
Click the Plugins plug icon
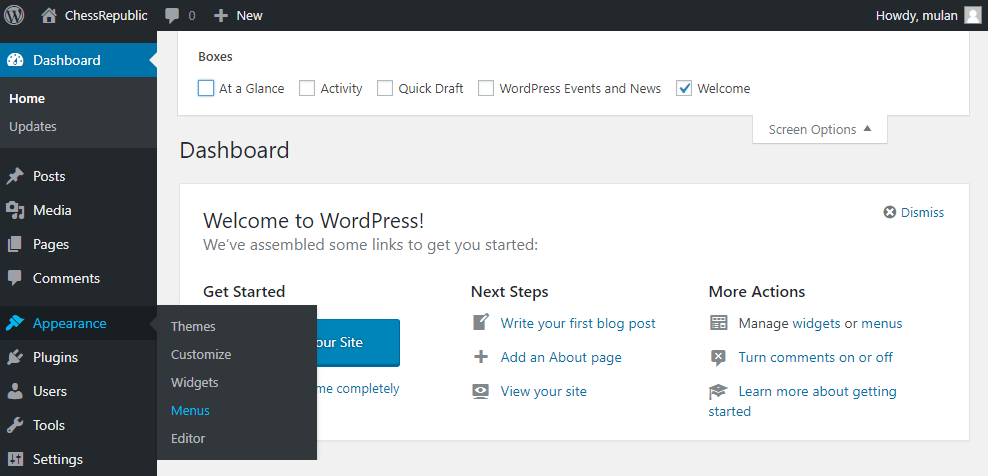pos(15,357)
